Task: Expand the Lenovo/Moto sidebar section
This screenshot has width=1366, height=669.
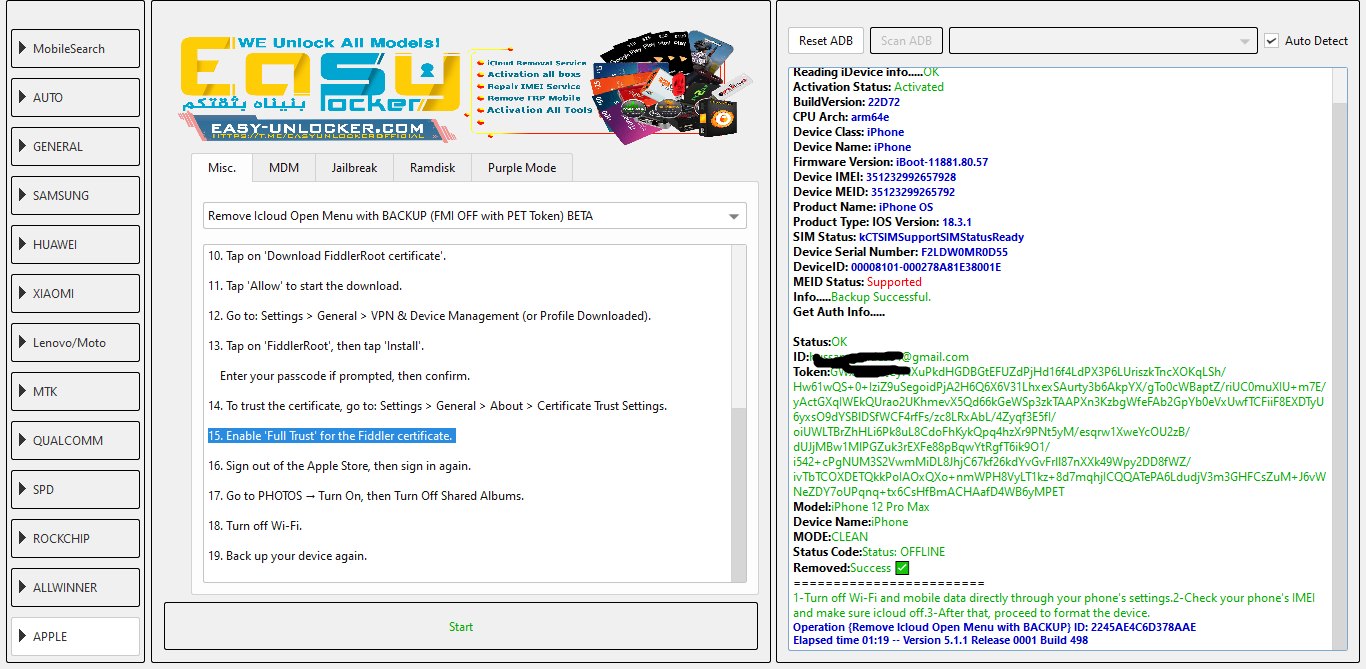Action: (75, 342)
